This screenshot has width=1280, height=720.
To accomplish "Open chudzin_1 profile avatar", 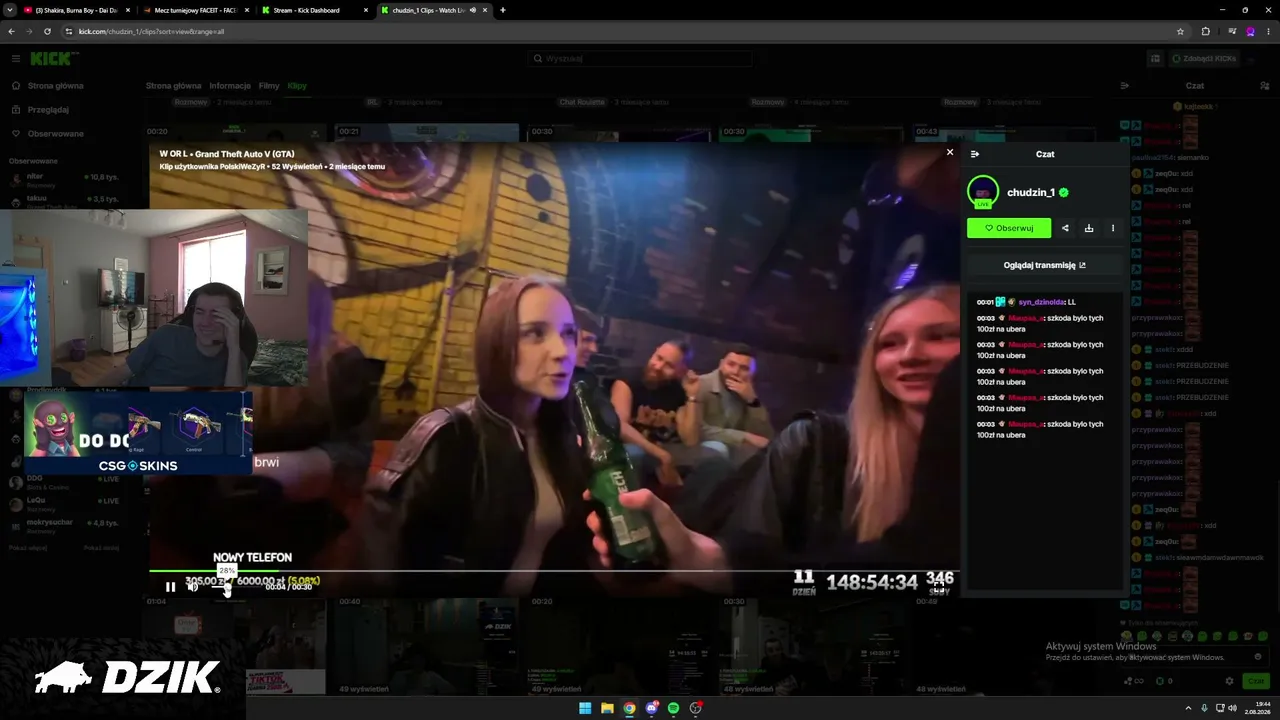I will pos(983,191).
